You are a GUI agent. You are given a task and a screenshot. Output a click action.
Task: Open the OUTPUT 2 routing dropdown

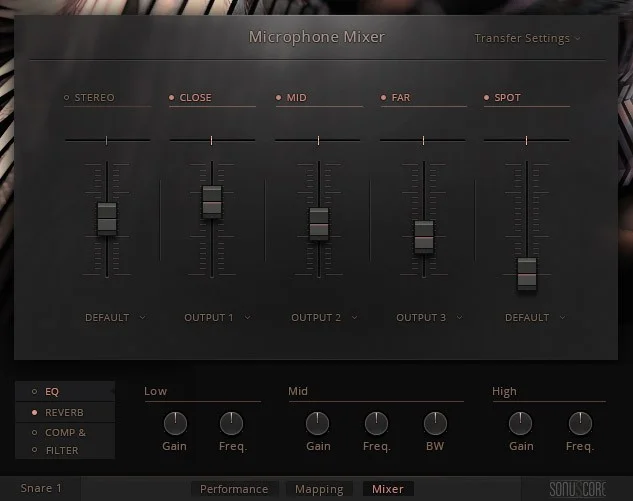pyautogui.click(x=324, y=318)
